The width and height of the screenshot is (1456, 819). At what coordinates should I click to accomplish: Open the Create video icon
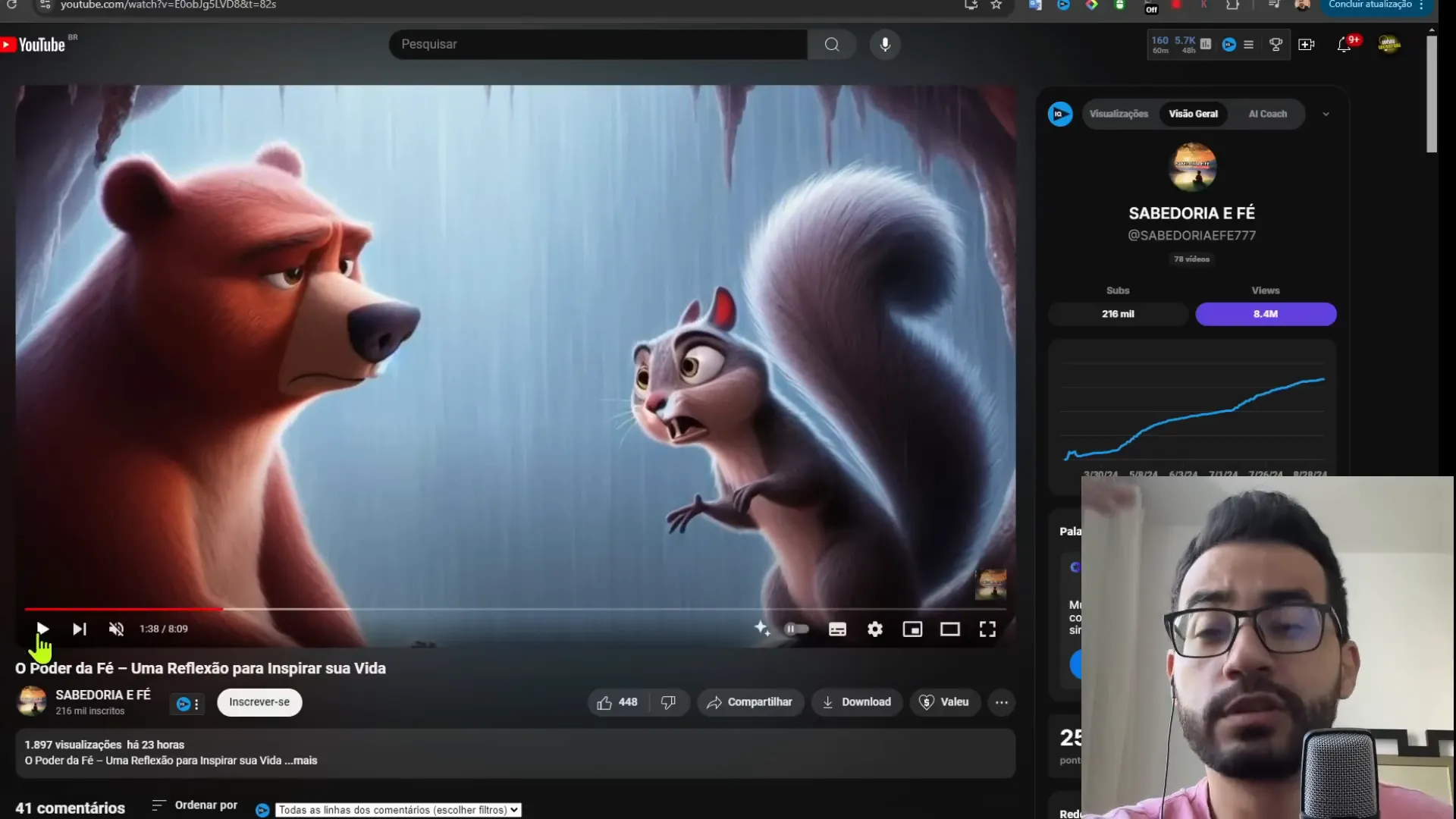point(1306,45)
